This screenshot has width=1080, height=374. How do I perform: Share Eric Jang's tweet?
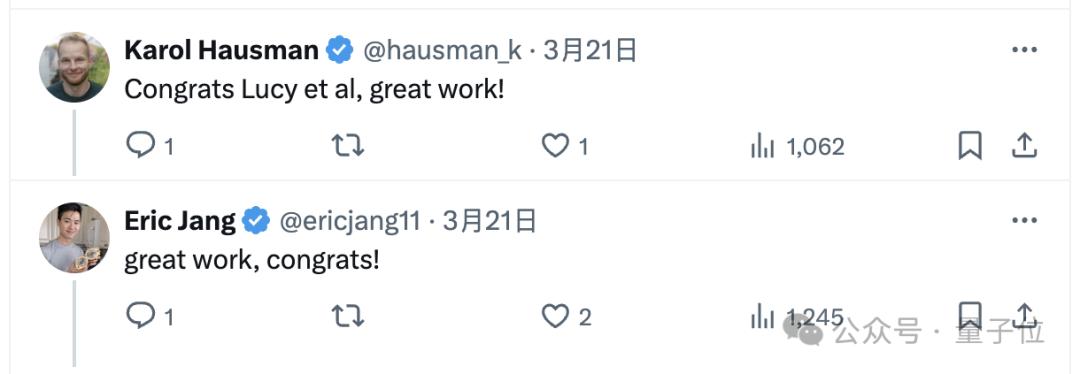click(1024, 315)
